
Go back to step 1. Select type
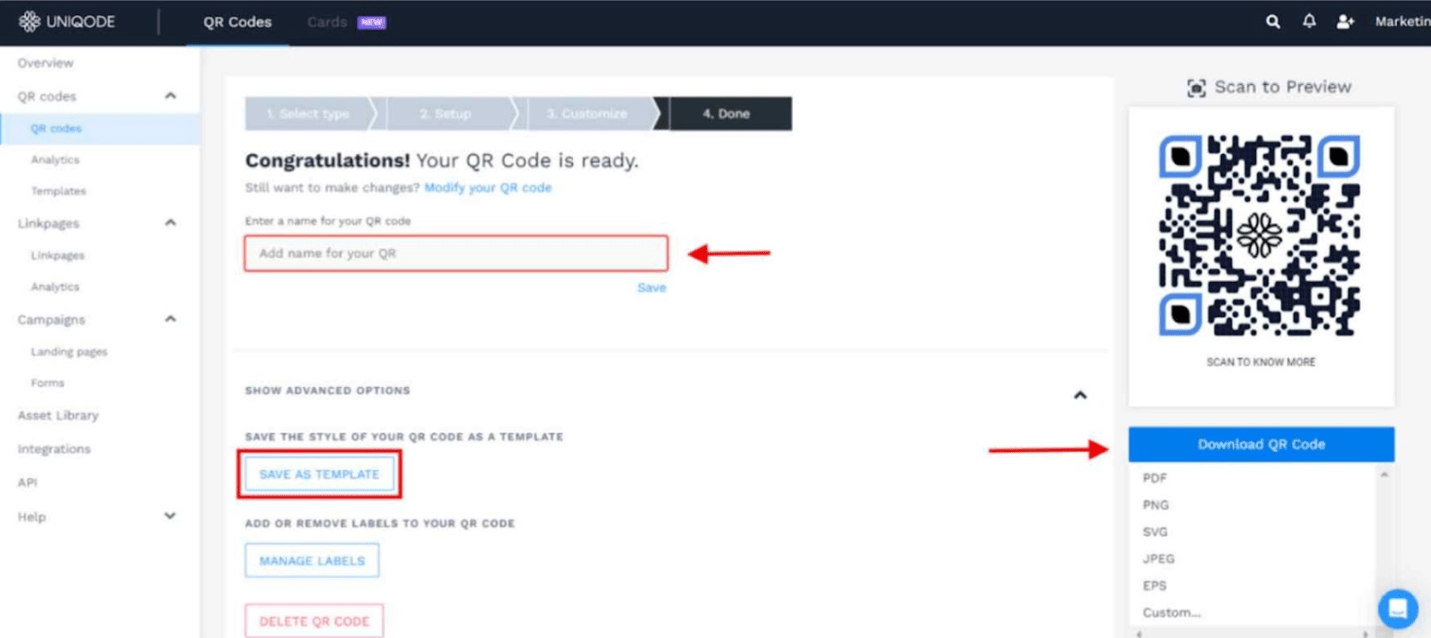[x=310, y=114]
